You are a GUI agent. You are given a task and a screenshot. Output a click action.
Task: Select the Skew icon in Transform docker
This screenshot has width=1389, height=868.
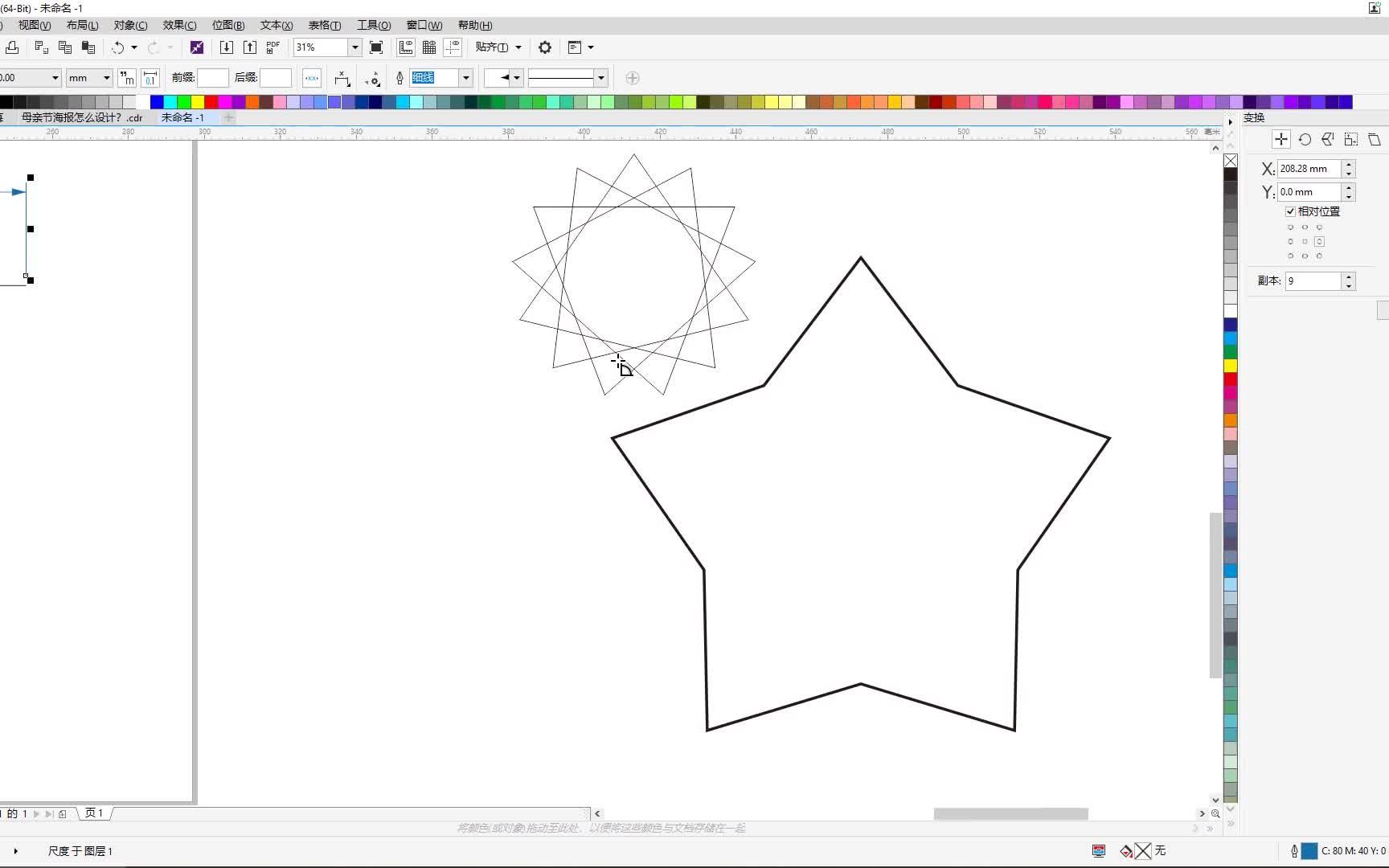pyautogui.click(x=1375, y=139)
